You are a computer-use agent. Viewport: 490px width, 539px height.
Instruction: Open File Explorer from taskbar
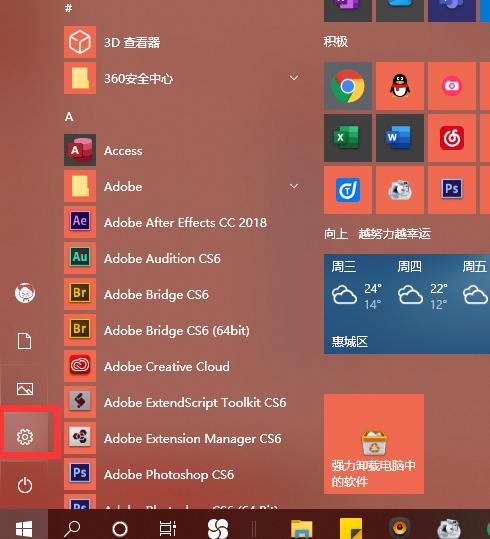(x=301, y=528)
